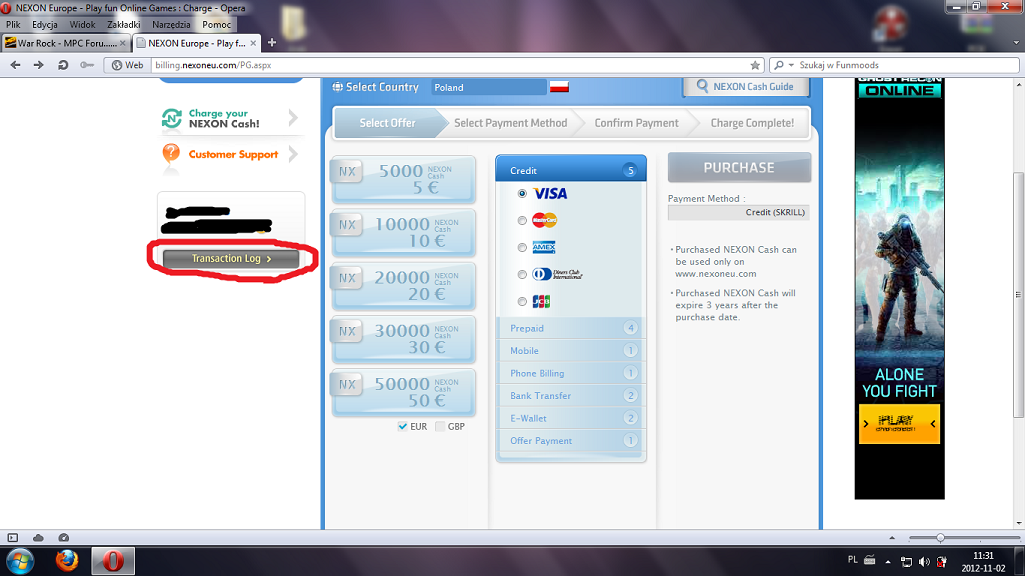
Task: Reload the page with the refresh icon
Action: 63,65
